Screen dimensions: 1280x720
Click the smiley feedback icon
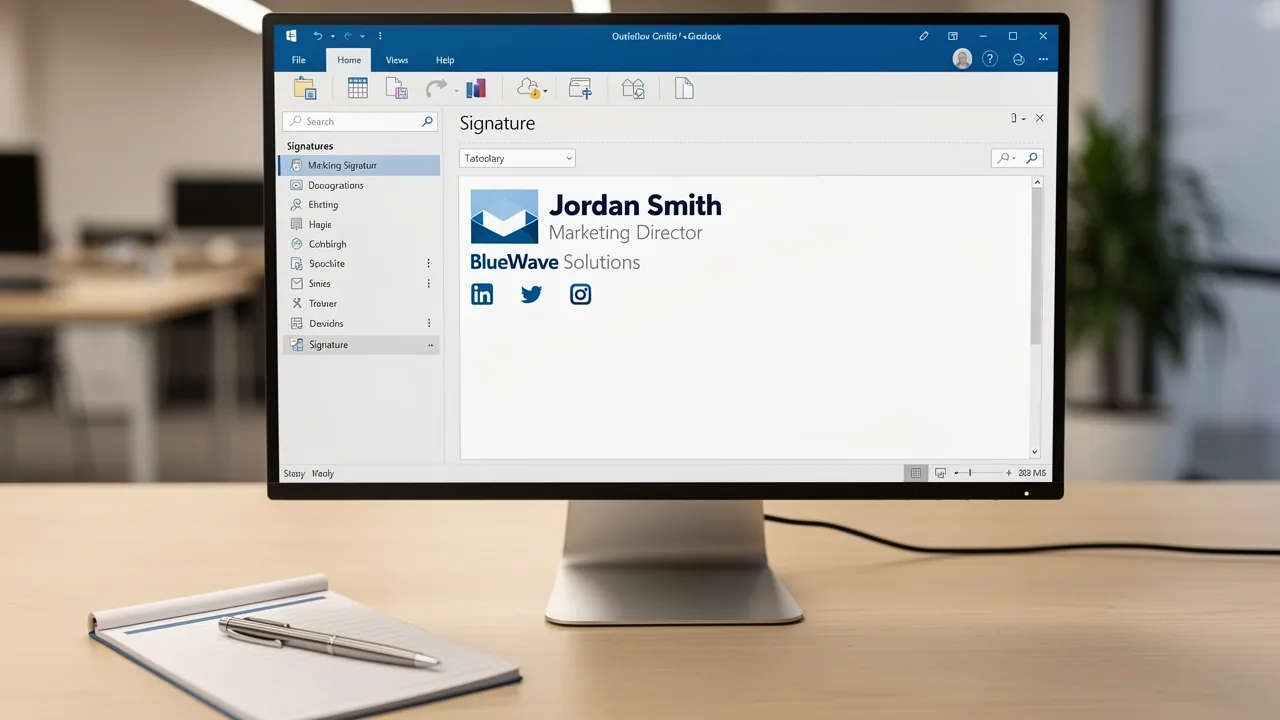tap(1019, 59)
